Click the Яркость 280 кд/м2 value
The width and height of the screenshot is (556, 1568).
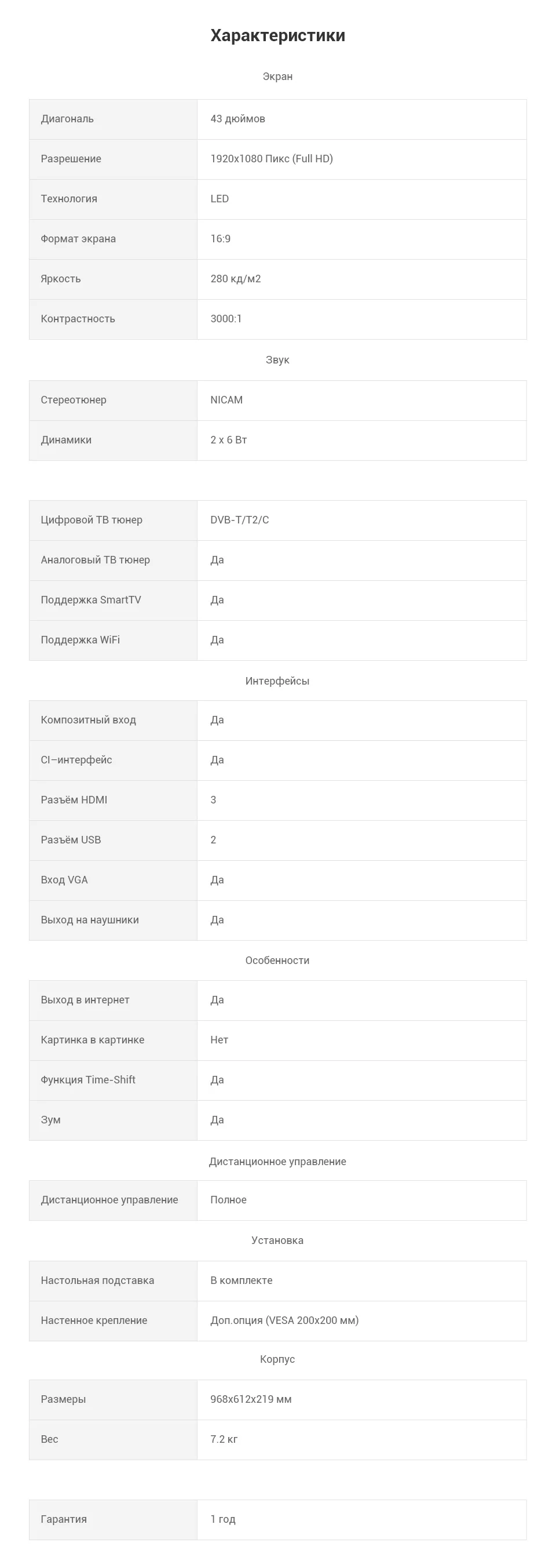235,279
